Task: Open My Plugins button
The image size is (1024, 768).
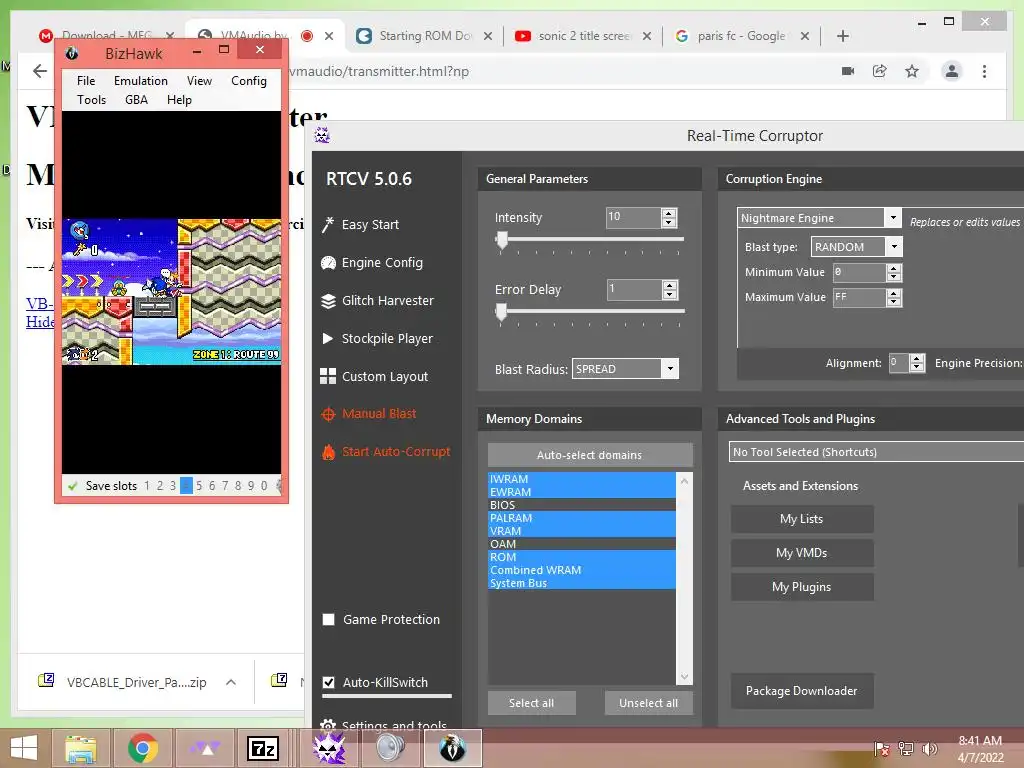Action: click(801, 586)
